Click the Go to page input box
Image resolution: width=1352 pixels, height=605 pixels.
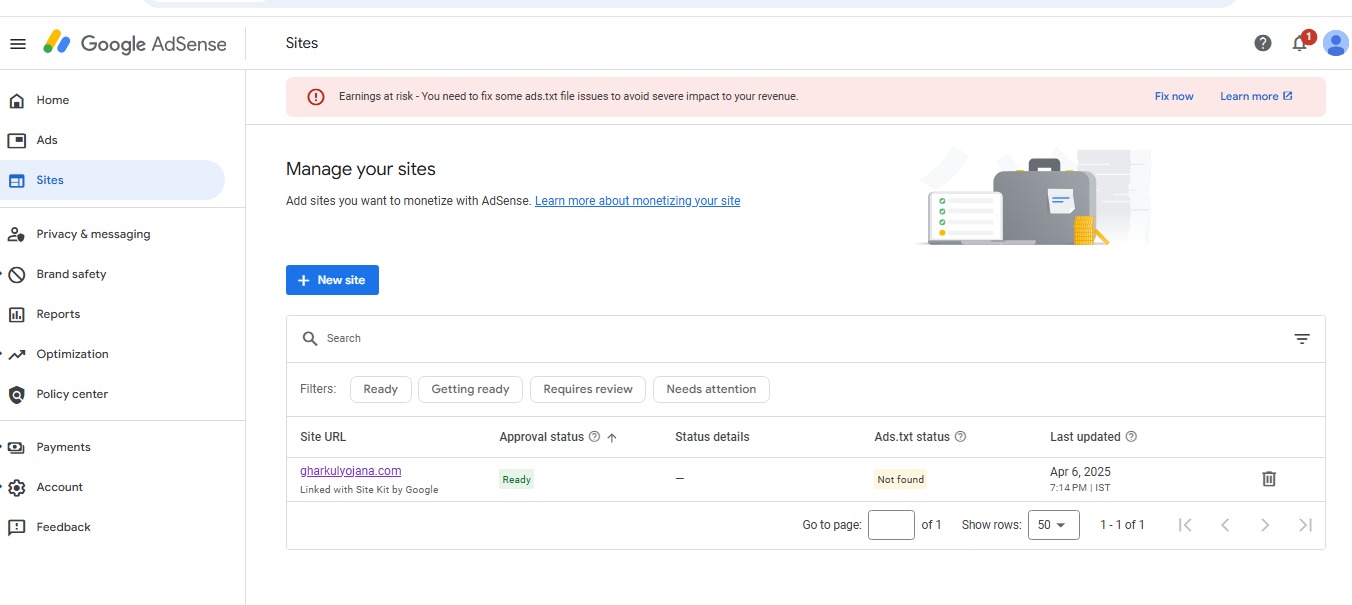891,525
